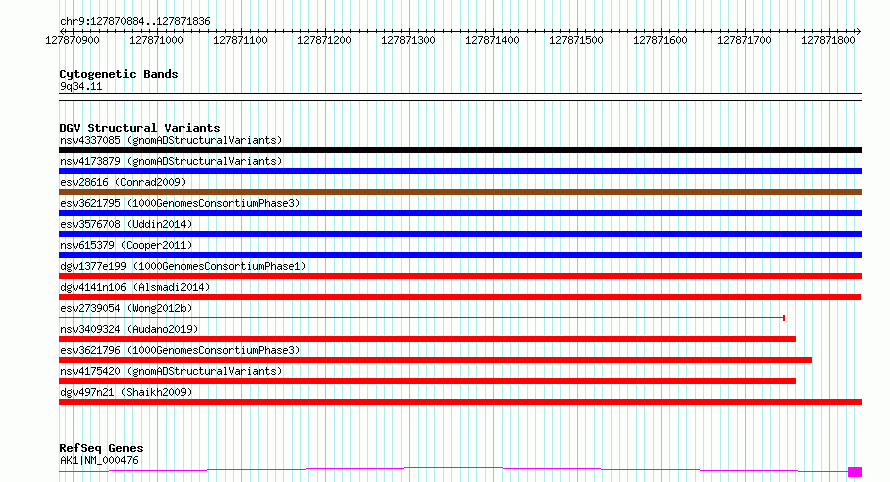Click ruler tick label 127870900
890x482 pixels.
[x=72, y=40]
